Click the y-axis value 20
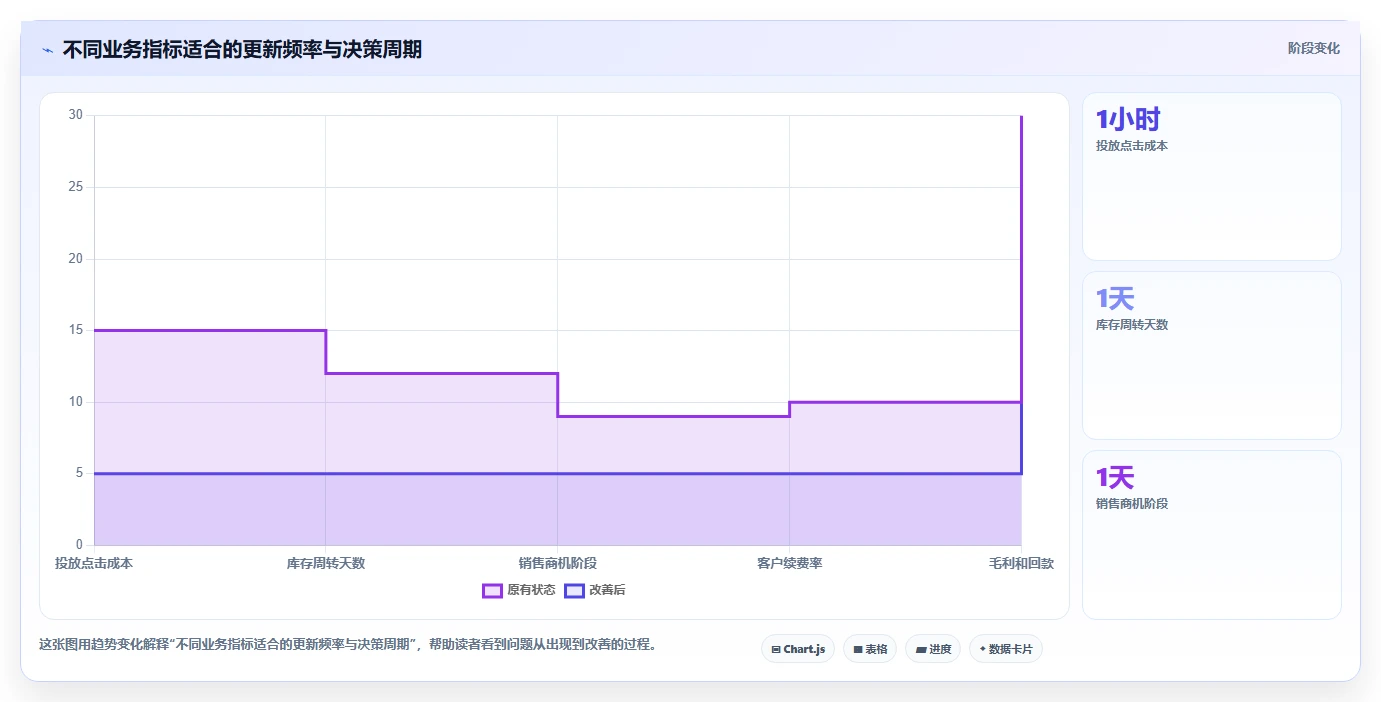 [76, 259]
